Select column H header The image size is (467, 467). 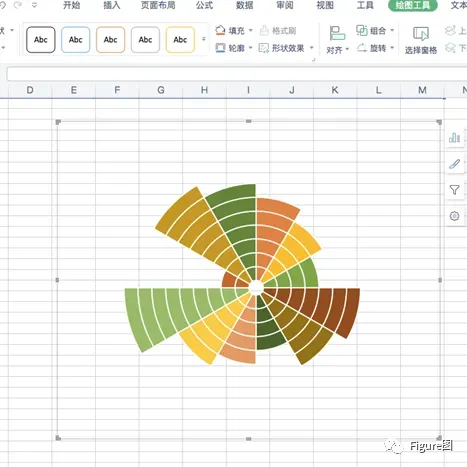(x=204, y=90)
